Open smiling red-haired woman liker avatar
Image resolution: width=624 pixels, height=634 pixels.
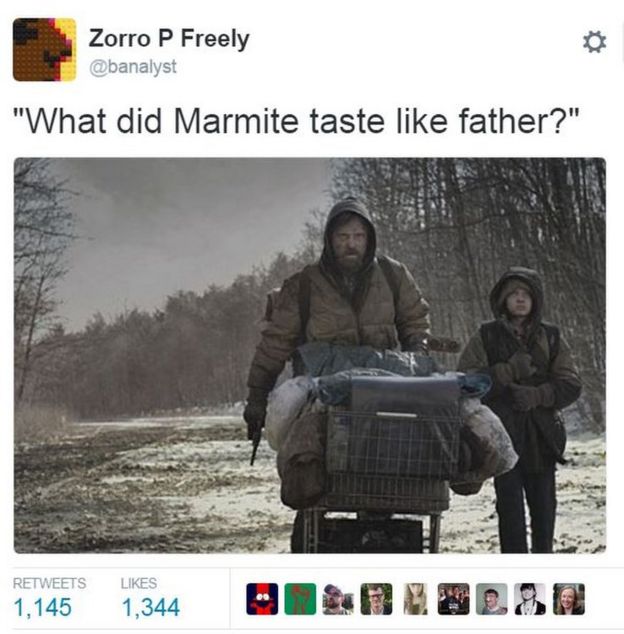569,599
